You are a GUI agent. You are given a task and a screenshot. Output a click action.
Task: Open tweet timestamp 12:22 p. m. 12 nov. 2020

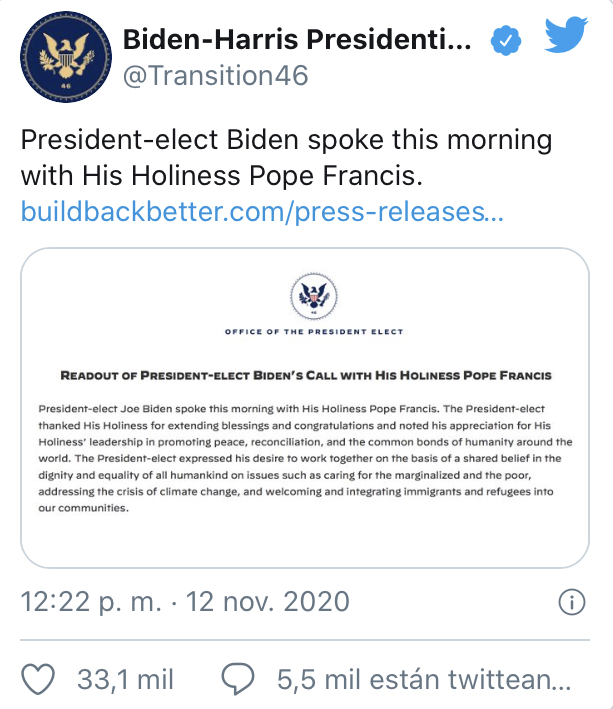(x=185, y=602)
